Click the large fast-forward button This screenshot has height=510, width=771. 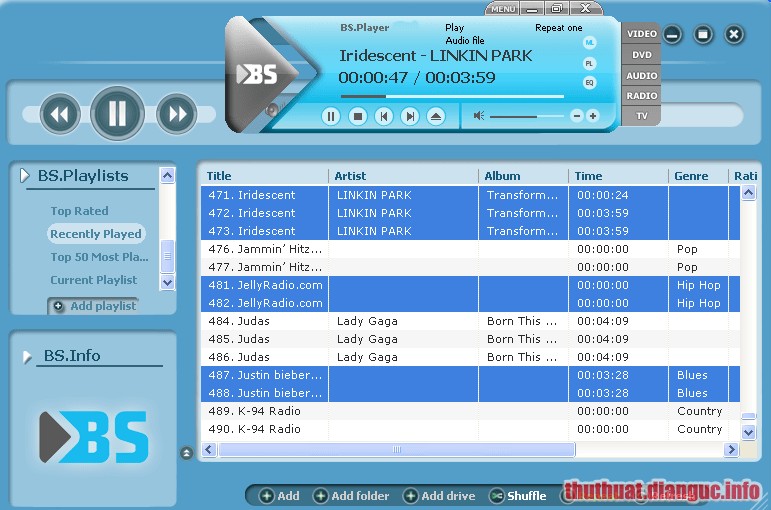pyautogui.click(x=177, y=114)
